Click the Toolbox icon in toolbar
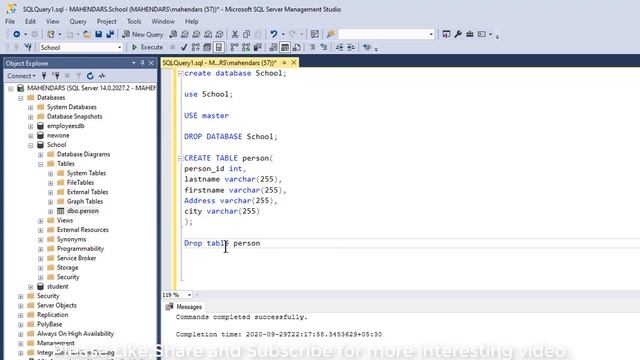Screen dimensions: 640x360 pos(470,34)
